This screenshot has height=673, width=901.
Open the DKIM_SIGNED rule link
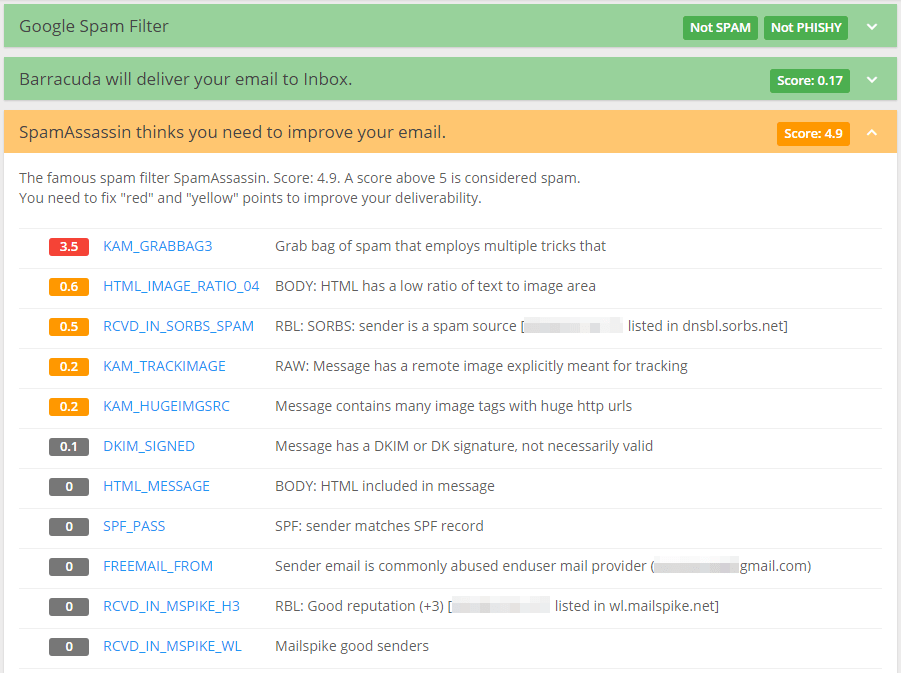coord(149,446)
